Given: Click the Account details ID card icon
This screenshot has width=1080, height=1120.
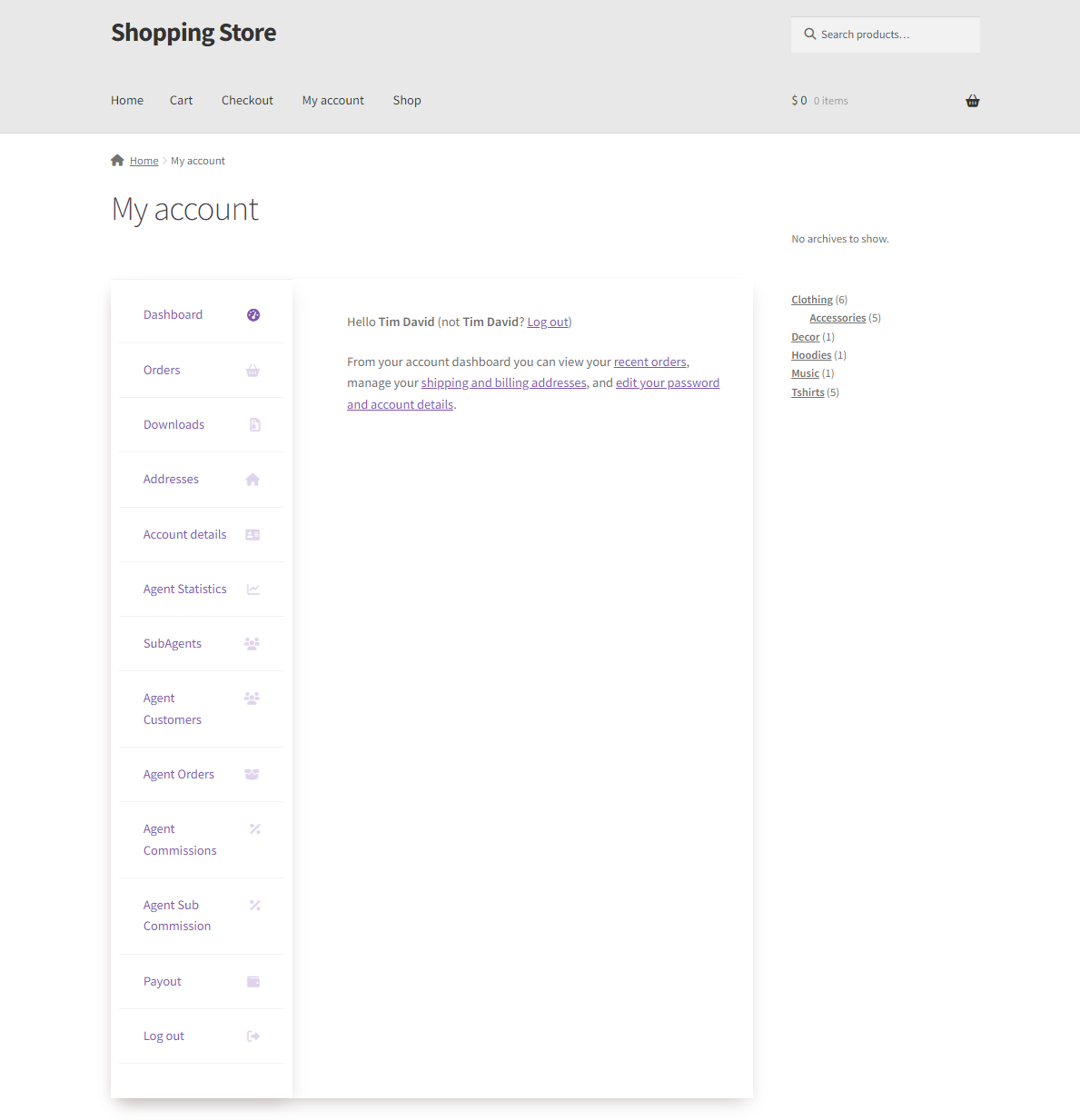Looking at the screenshot, I should [253, 535].
